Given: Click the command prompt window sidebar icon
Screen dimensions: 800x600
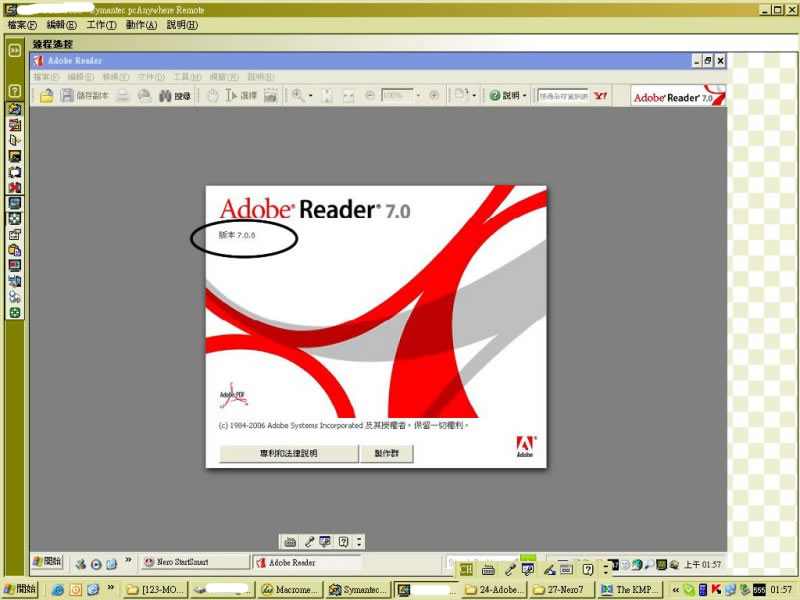Looking at the screenshot, I should (15, 156).
